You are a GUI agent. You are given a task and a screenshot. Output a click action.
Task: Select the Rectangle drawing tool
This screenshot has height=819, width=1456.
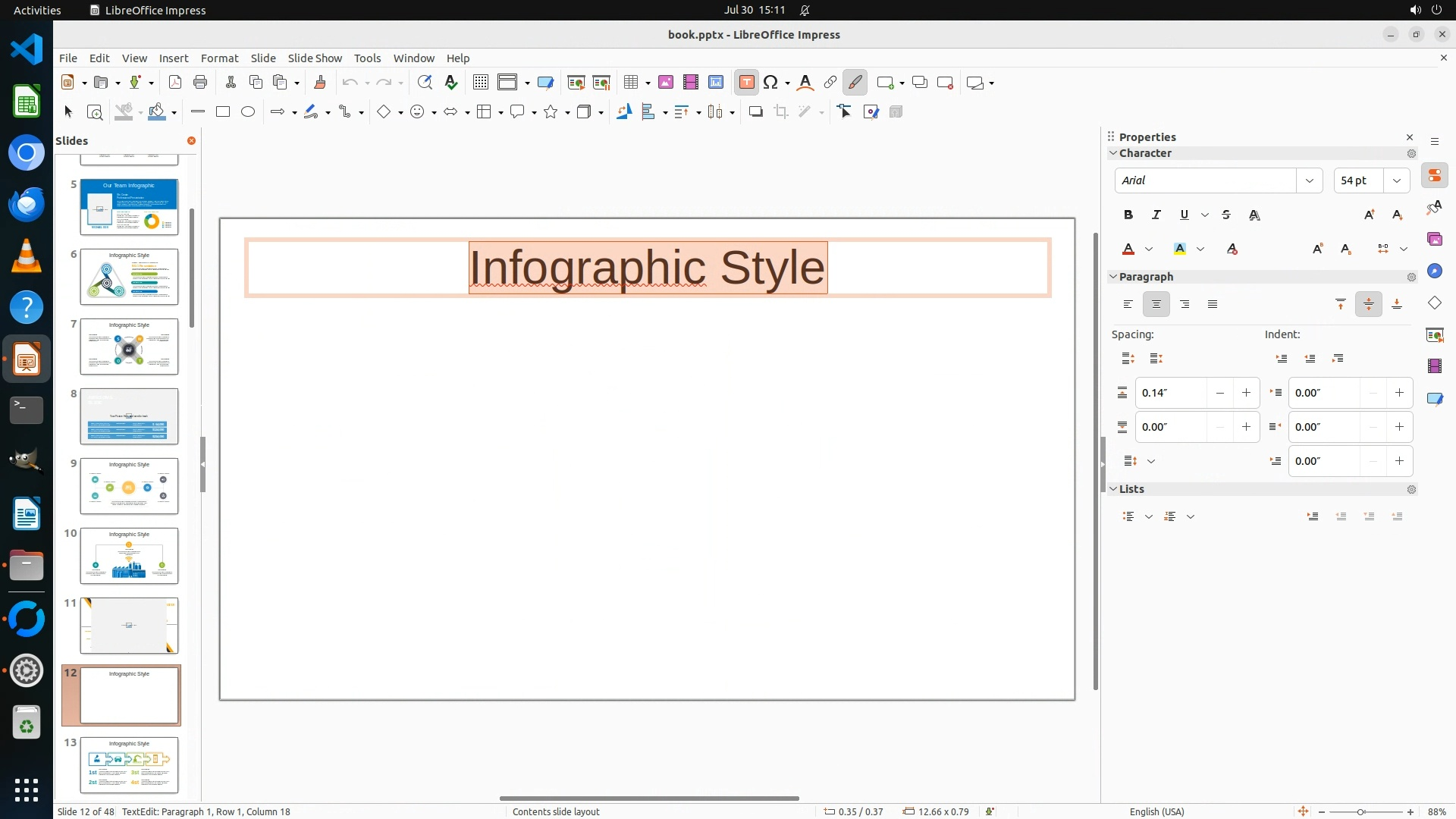tap(223, 112)
